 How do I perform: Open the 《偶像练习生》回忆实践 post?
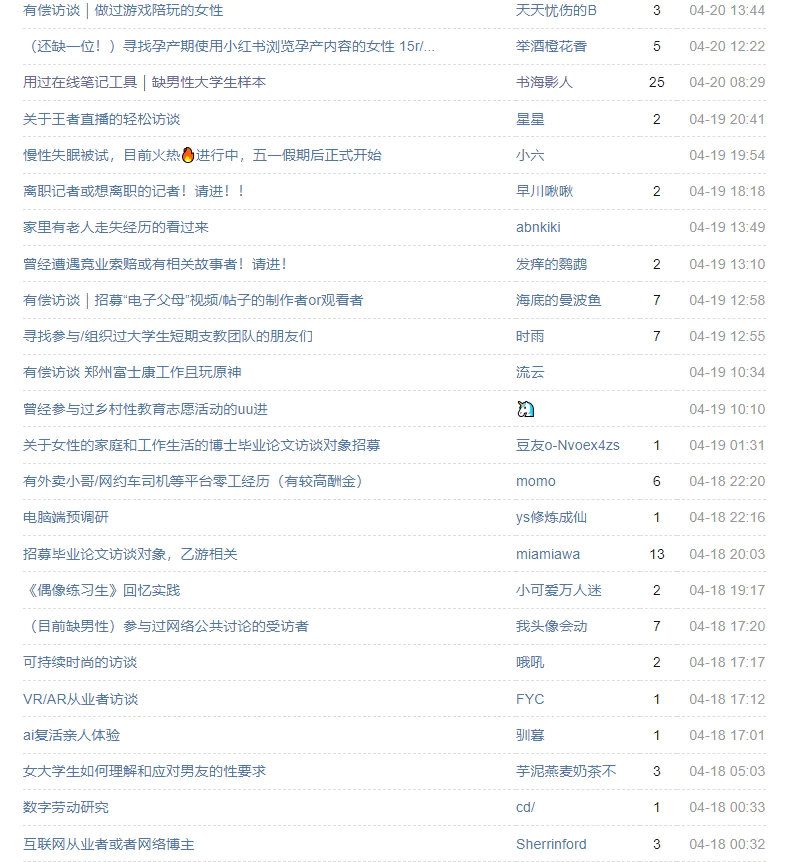(101, 590)
